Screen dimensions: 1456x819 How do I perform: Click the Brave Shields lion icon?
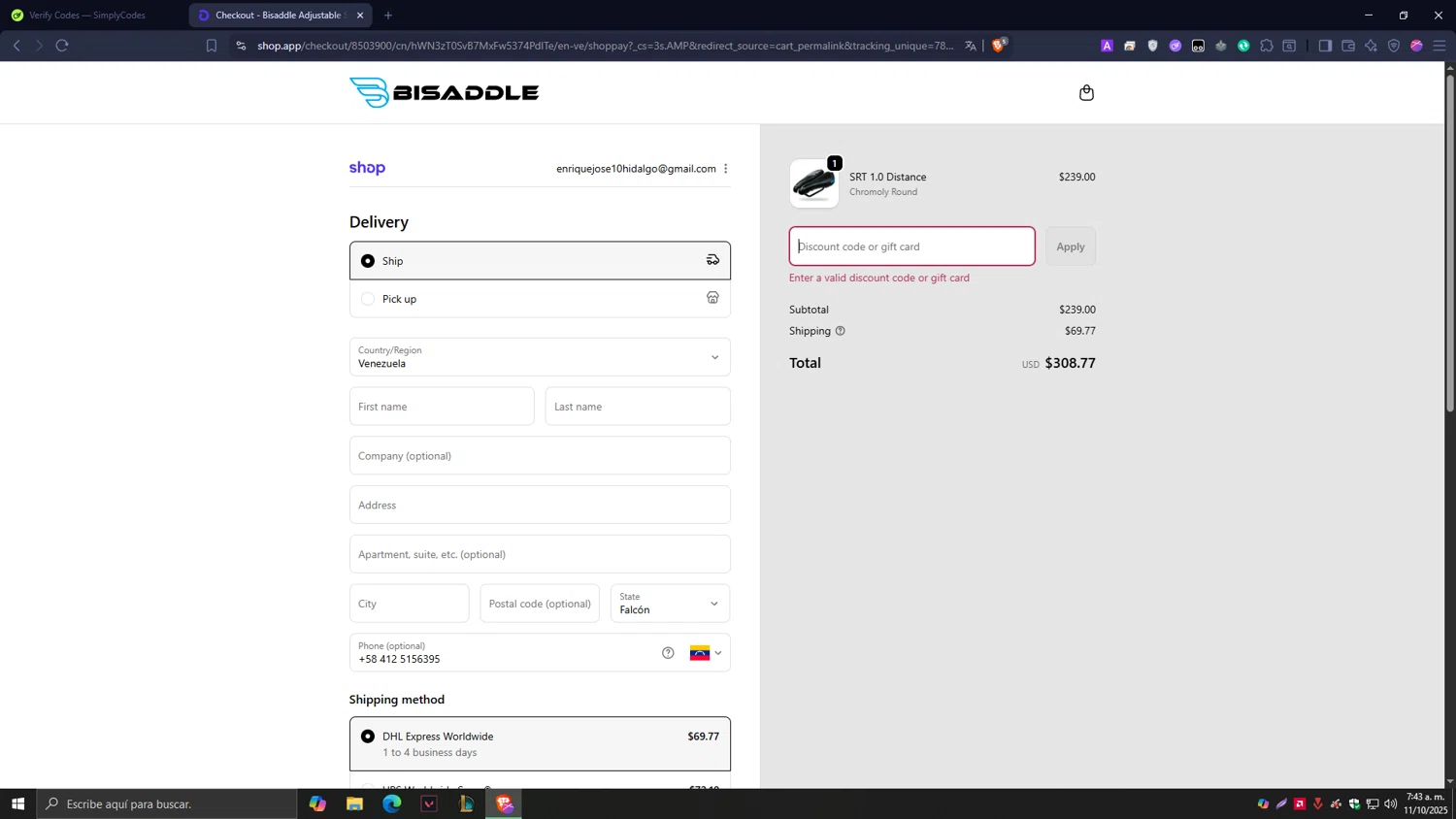[x=998, y=46]
